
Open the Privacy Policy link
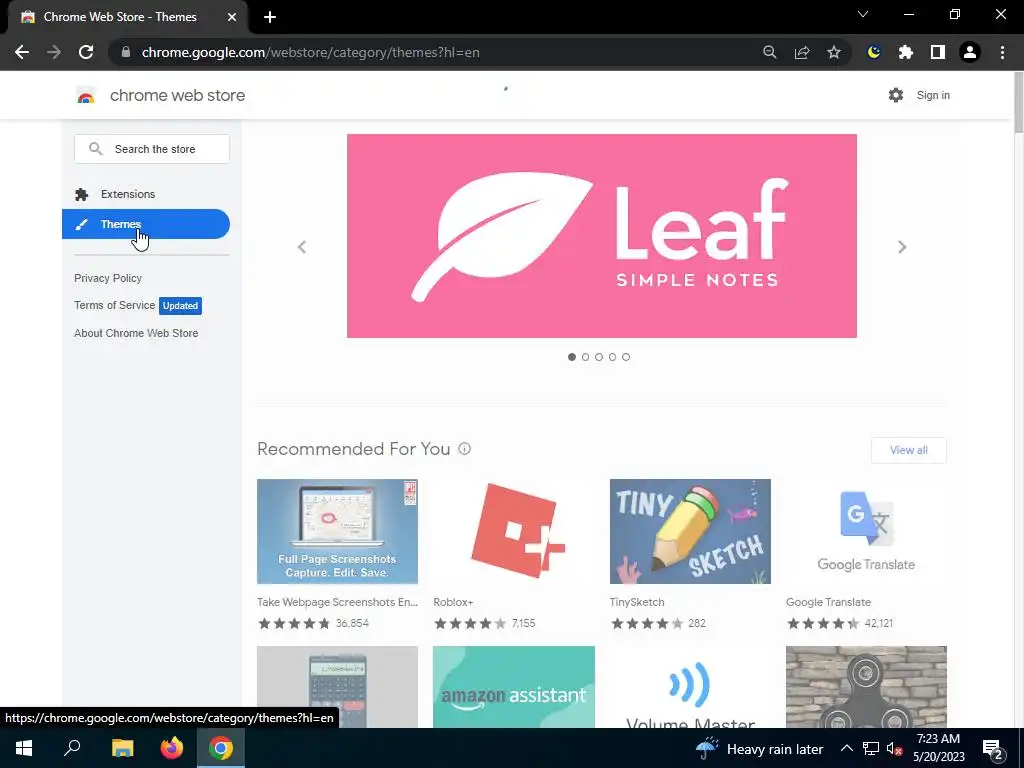108,278
